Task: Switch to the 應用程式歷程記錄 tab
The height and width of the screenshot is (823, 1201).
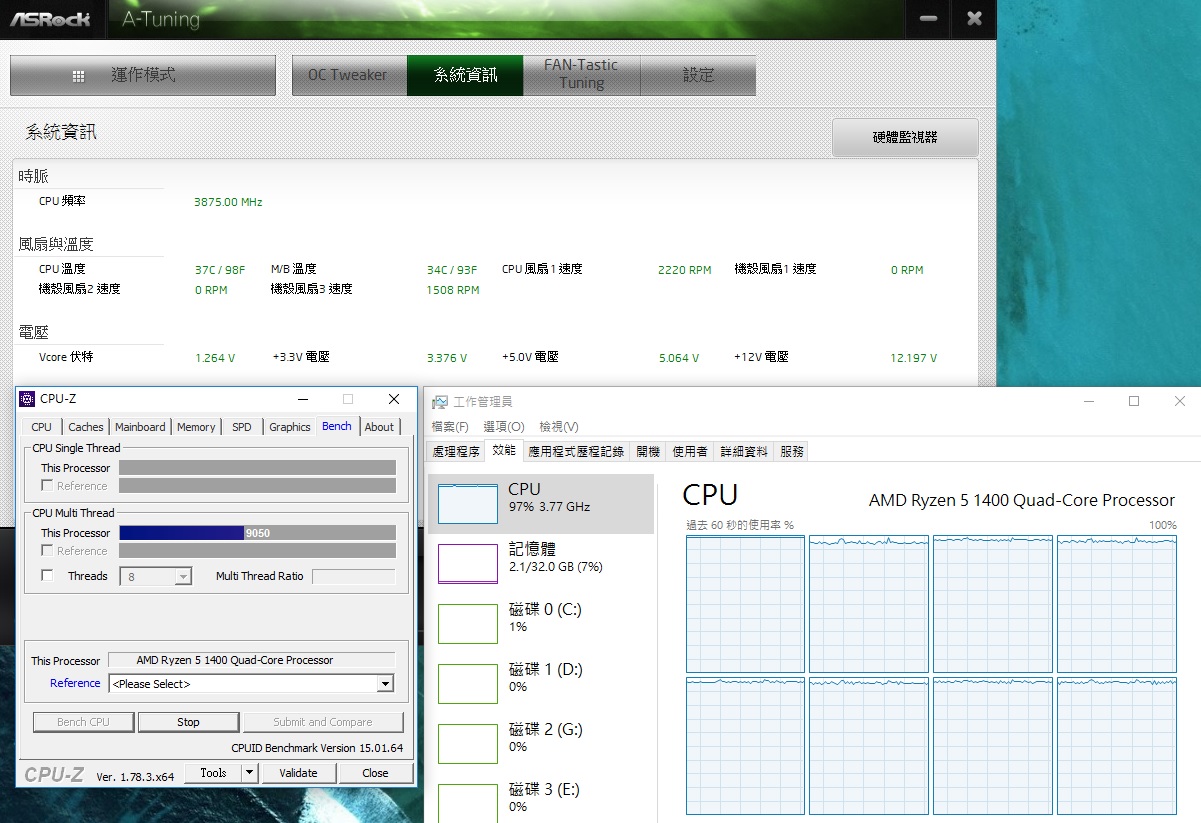Action: 576,452
